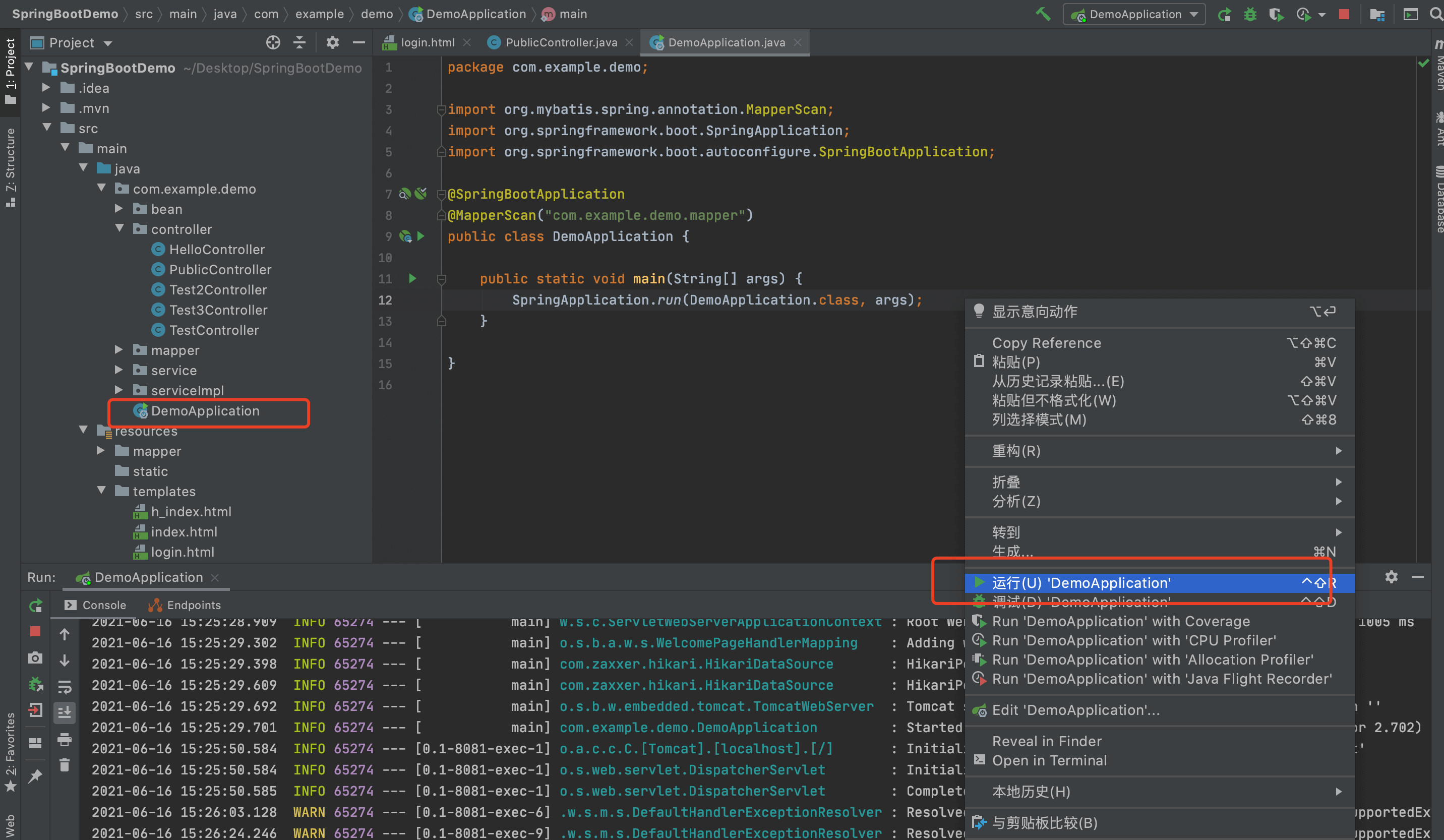Choose Copy Reference from context menu
Screen dimensions: 1444x840
point(1159,343)
